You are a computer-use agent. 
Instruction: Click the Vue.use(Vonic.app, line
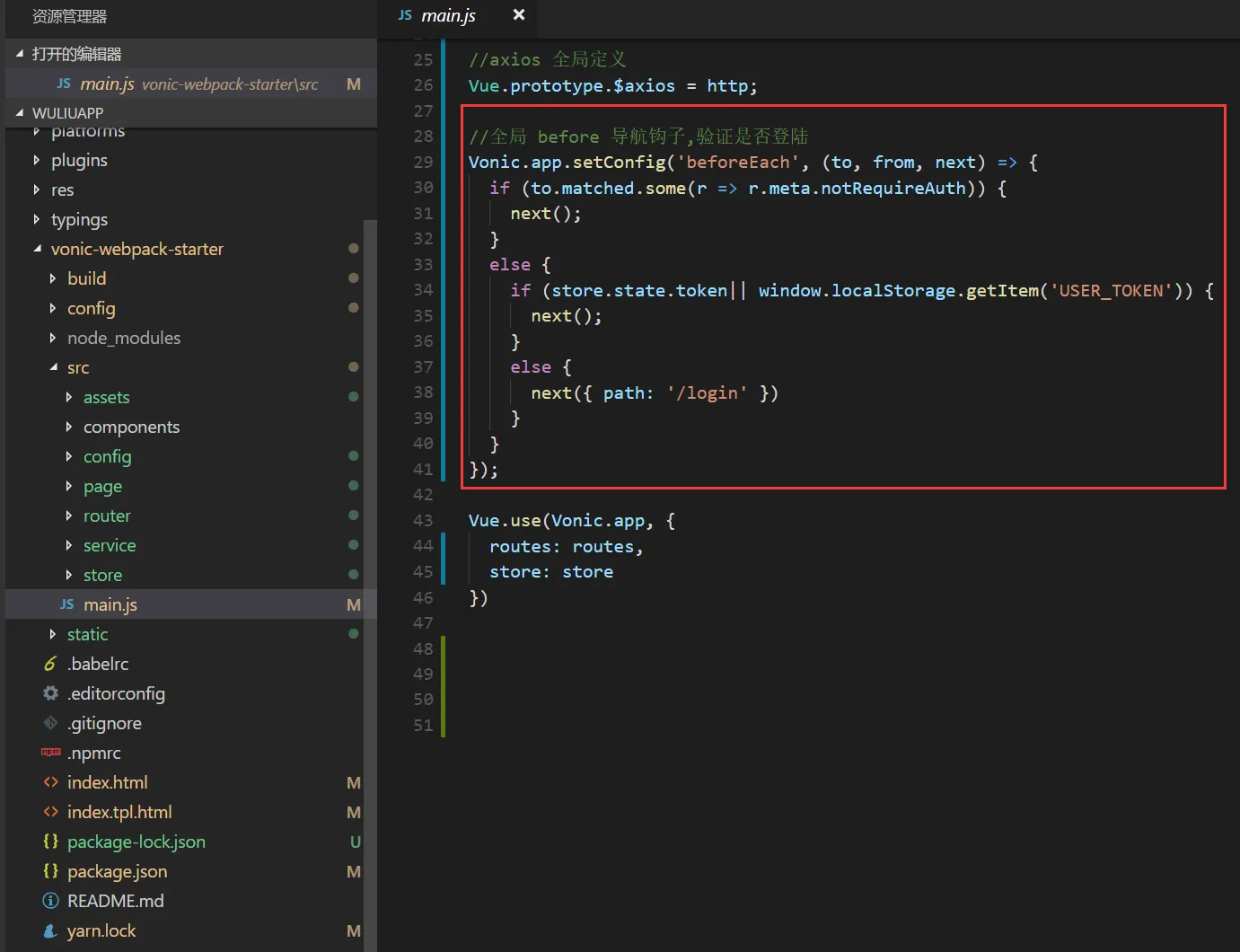(x=572, y=520)
